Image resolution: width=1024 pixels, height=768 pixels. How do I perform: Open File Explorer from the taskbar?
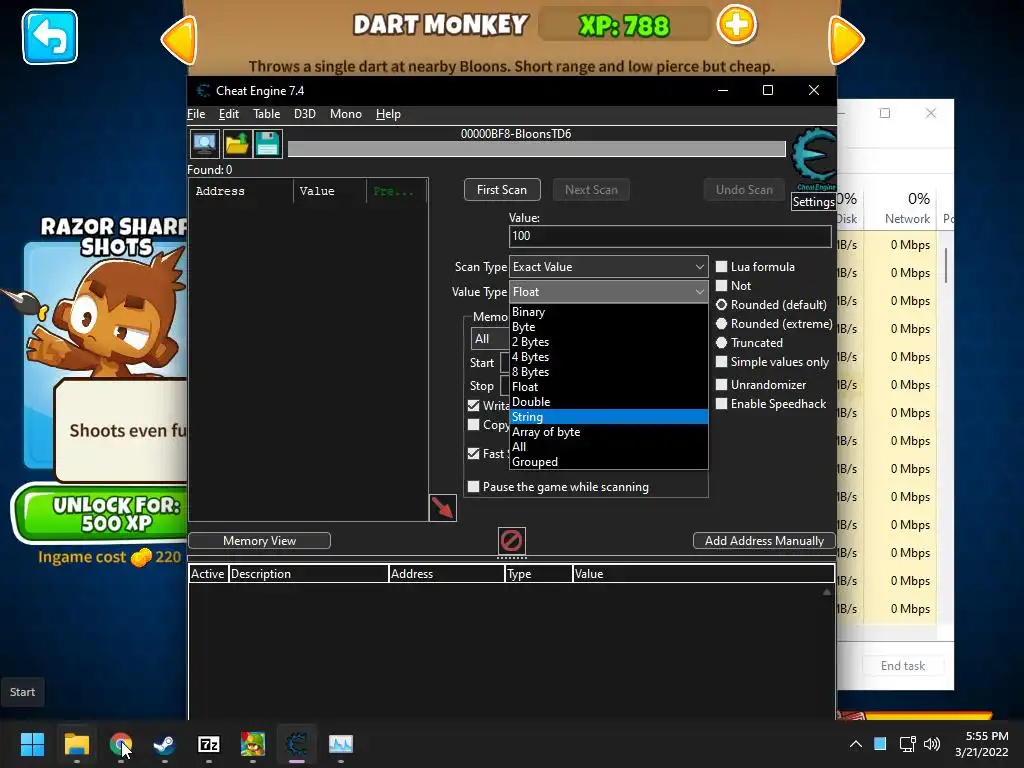point(76,744)
